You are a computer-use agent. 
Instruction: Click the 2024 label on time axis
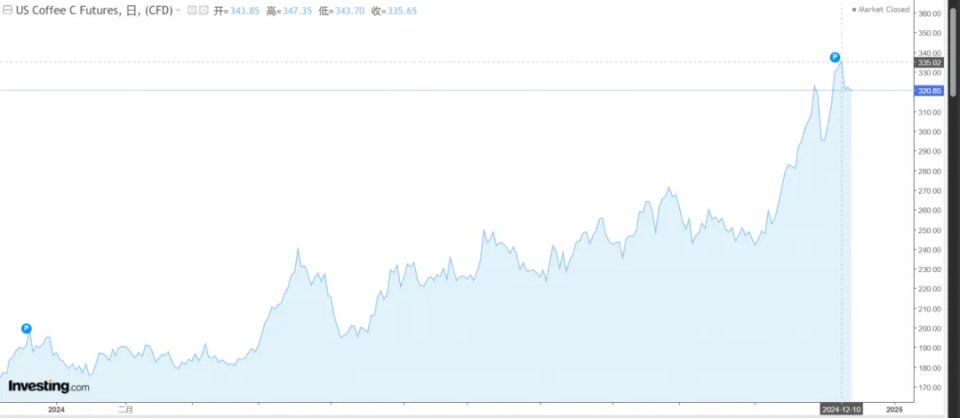tap(56, 408)
